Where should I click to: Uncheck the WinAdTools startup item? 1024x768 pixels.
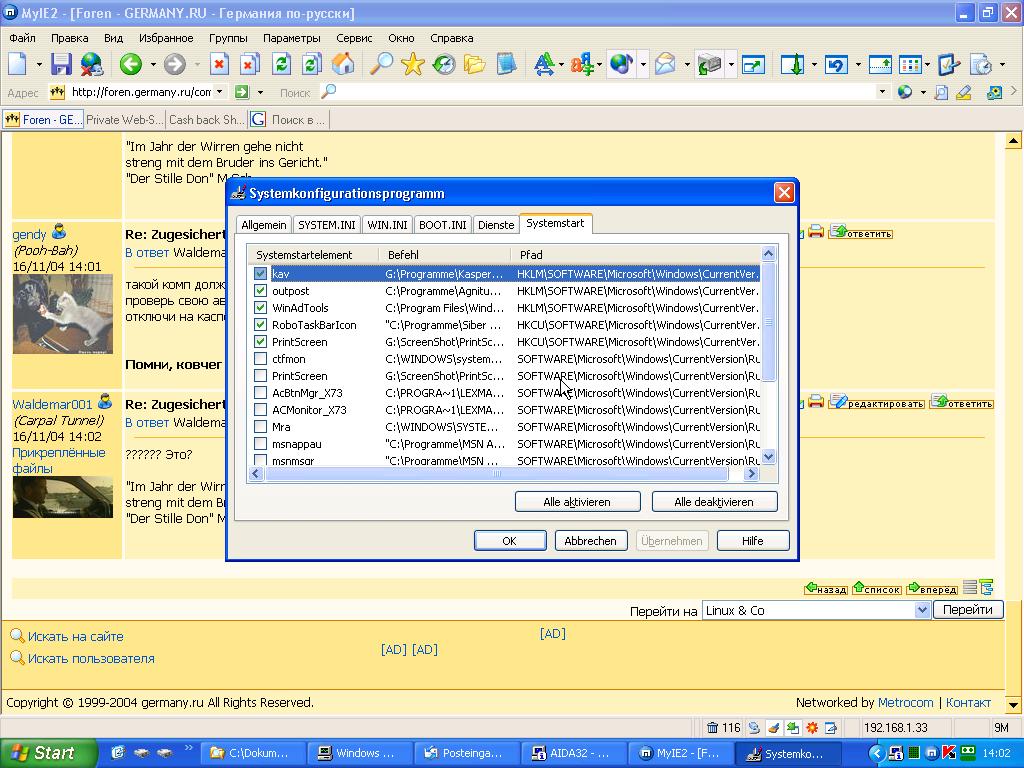point(261,308)
